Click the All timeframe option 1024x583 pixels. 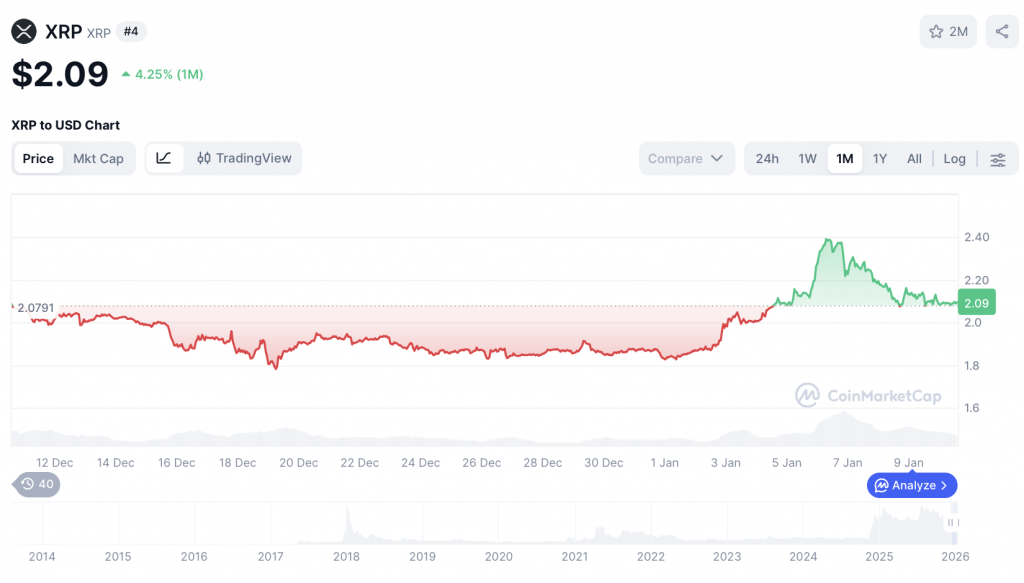pos(914,158)
